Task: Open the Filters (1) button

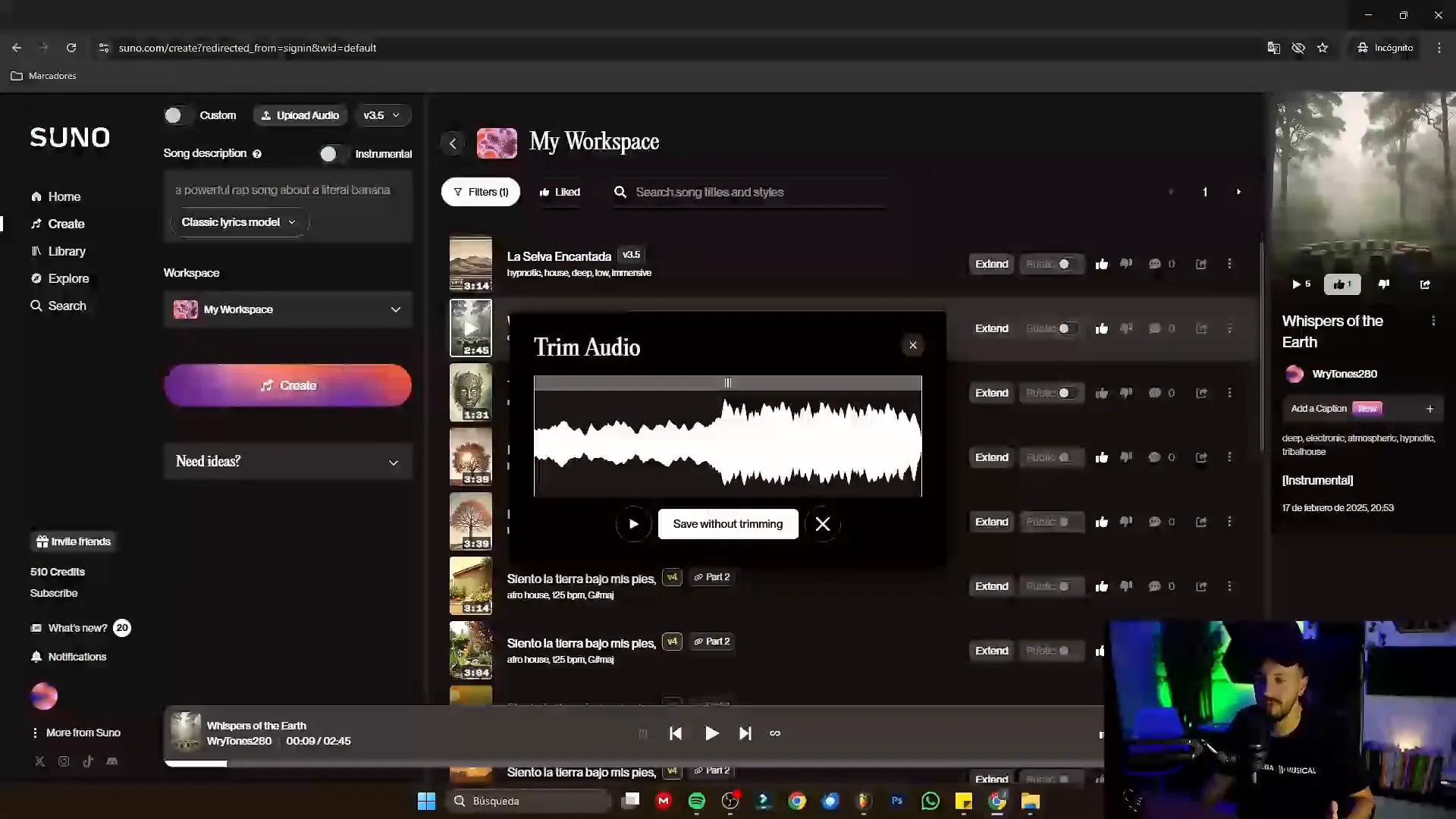Action: (x=481, y=192)
